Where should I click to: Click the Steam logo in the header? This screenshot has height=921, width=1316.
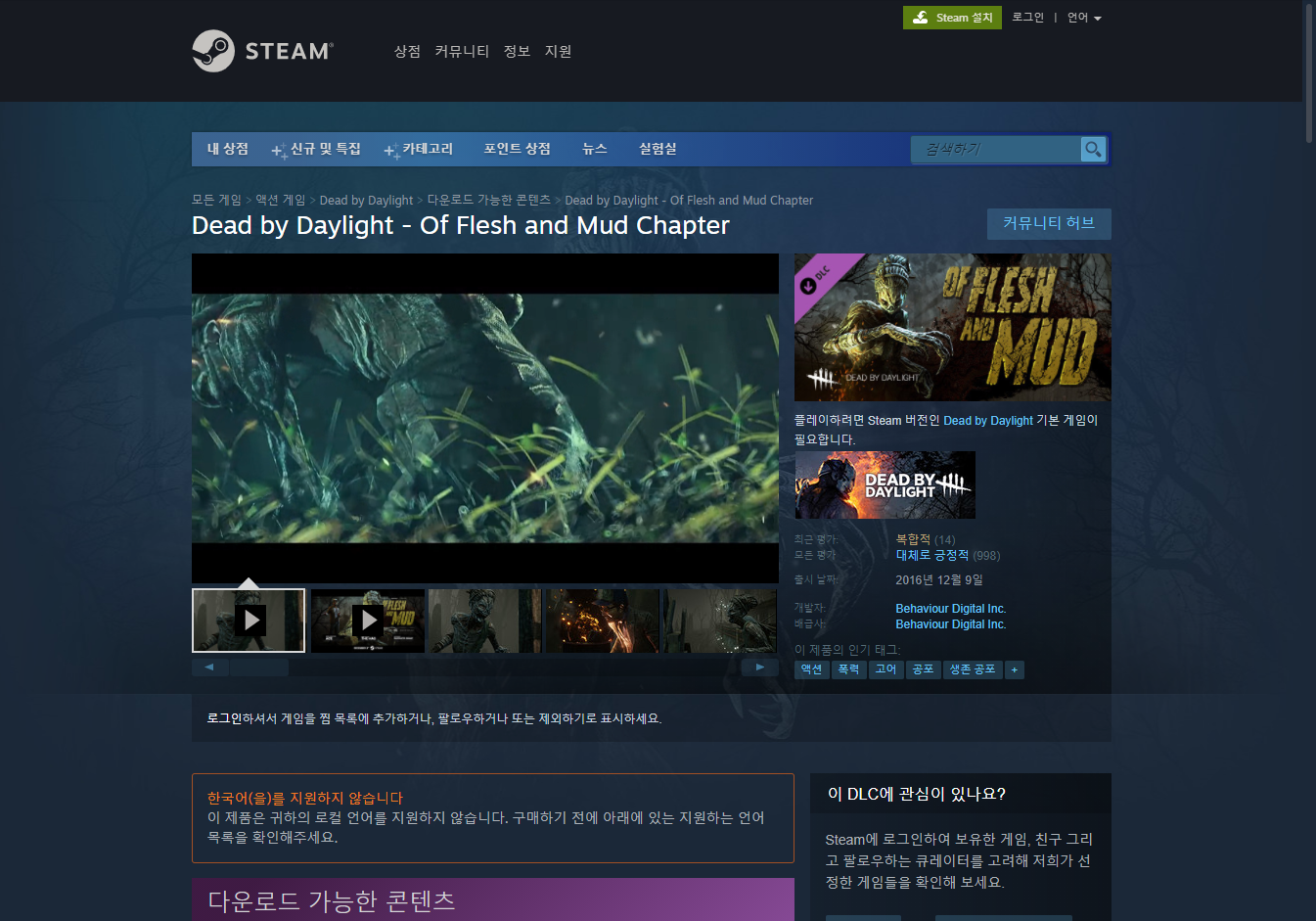(262, 51)
